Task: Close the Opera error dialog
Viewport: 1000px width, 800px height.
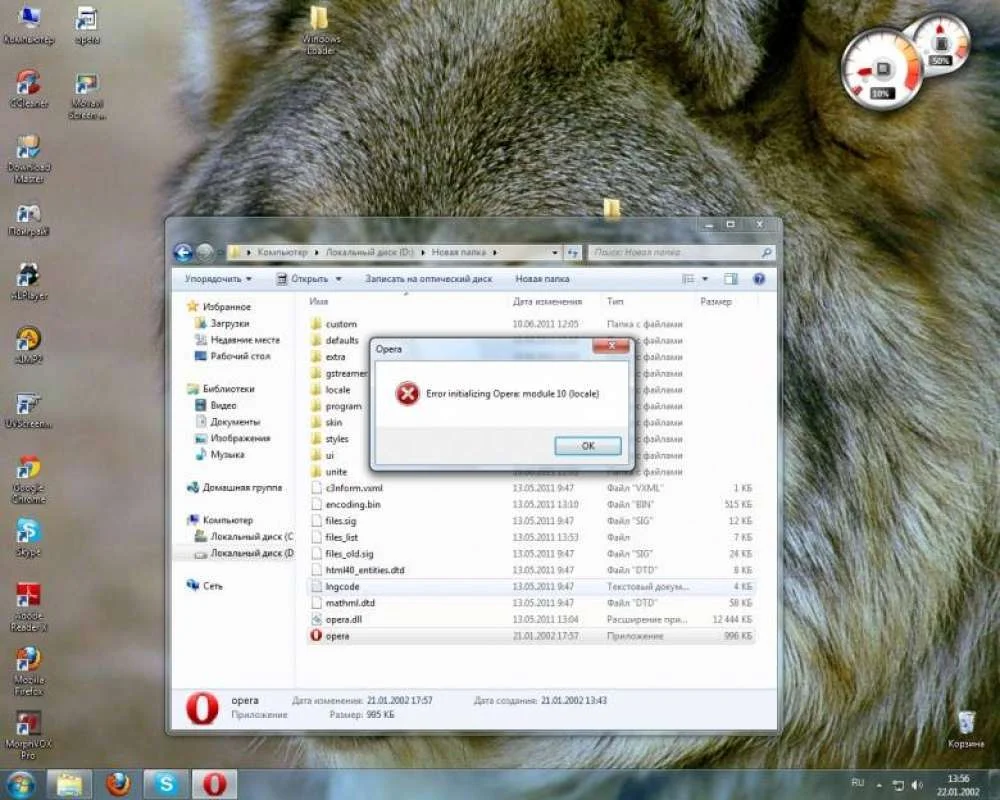Action: point(611,346)
